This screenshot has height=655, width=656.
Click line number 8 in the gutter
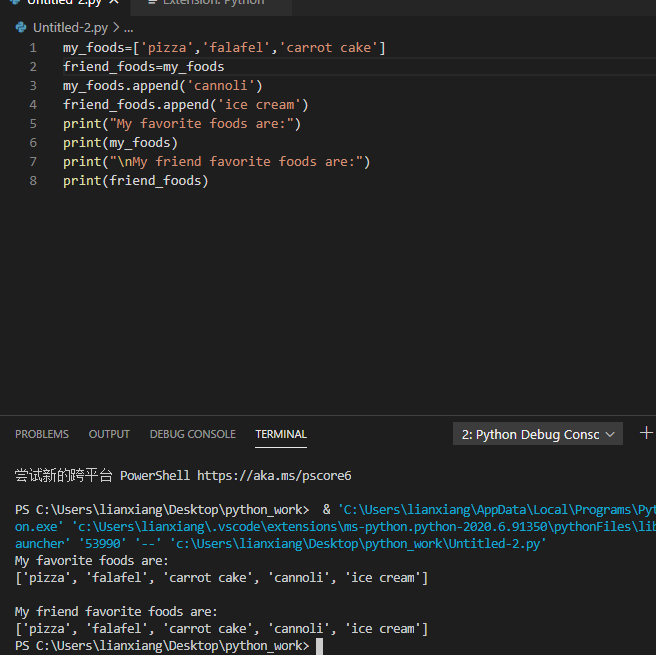(x=33, y=181)
